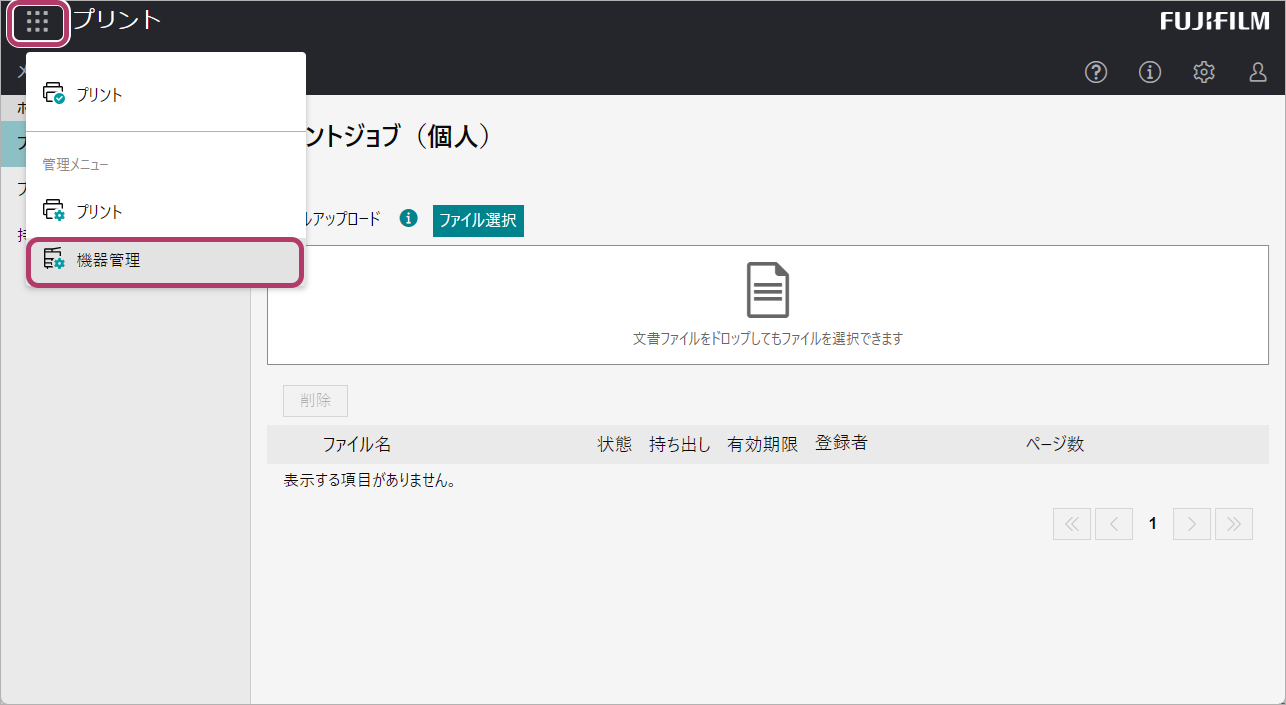1286x705 pixels.
Task: Jump to last page with double-right arrow
Action: click(x=1234, y=524)
